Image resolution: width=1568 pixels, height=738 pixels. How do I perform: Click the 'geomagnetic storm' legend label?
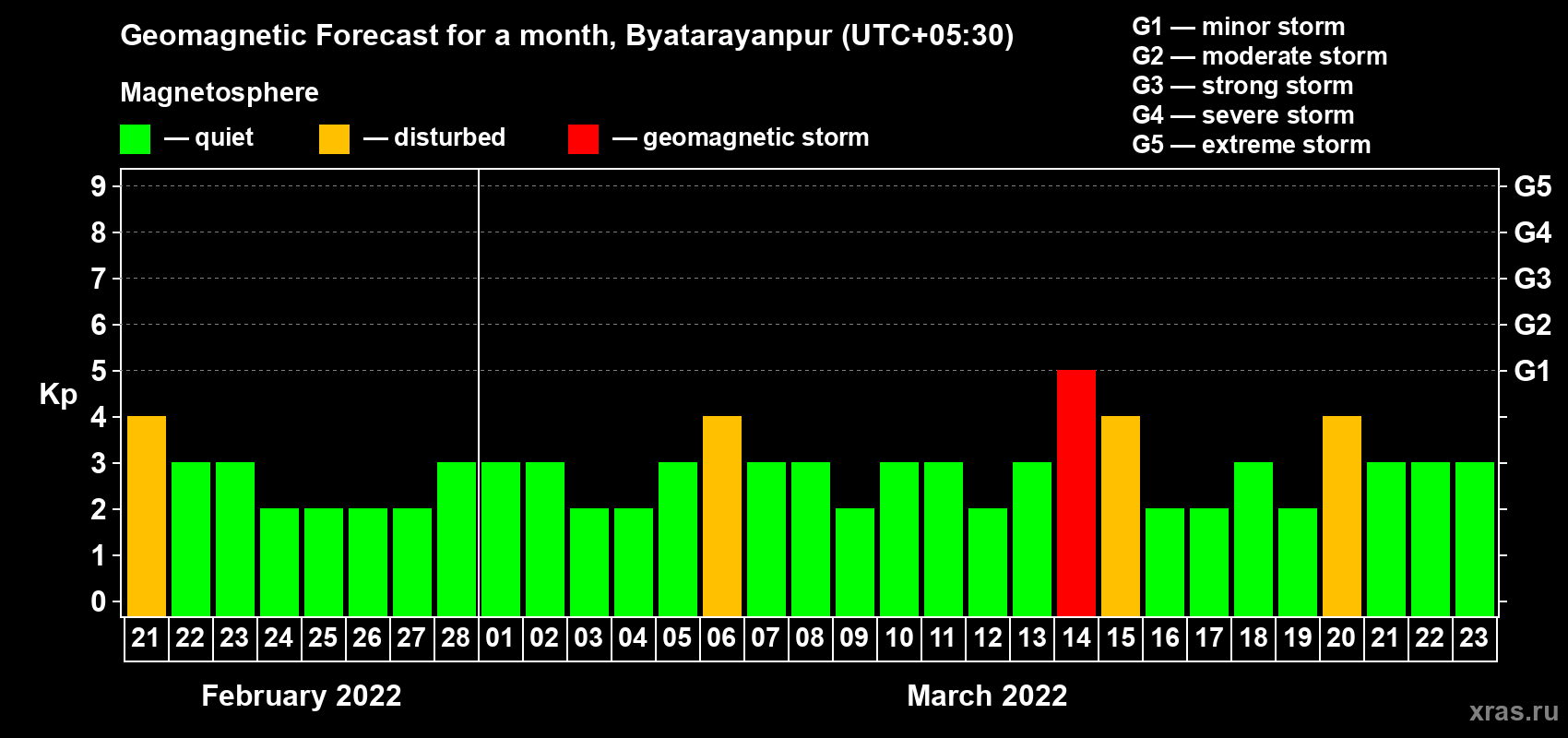(755, 137)
